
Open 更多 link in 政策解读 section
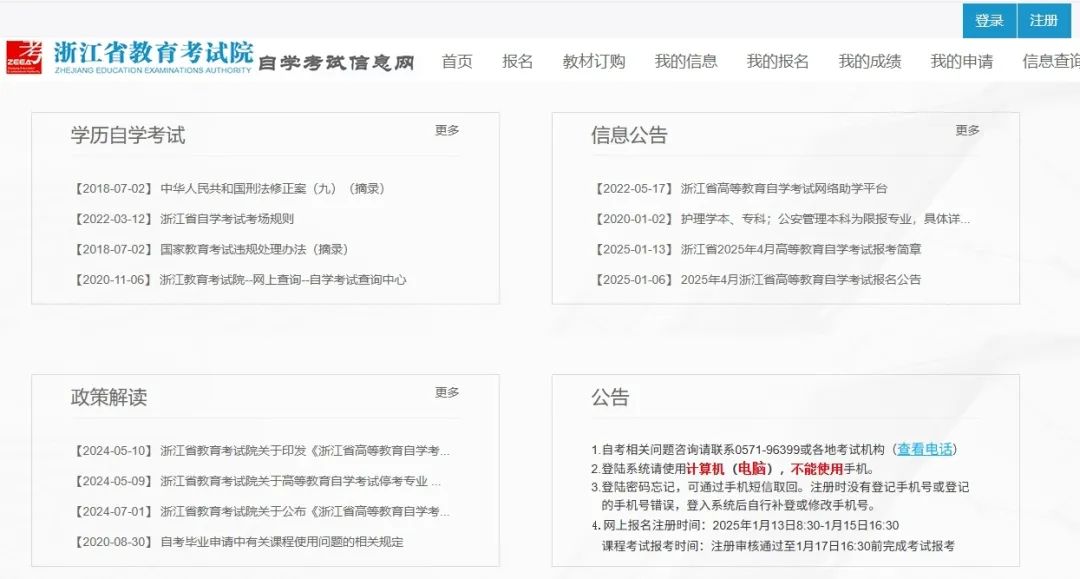[449, 394]
